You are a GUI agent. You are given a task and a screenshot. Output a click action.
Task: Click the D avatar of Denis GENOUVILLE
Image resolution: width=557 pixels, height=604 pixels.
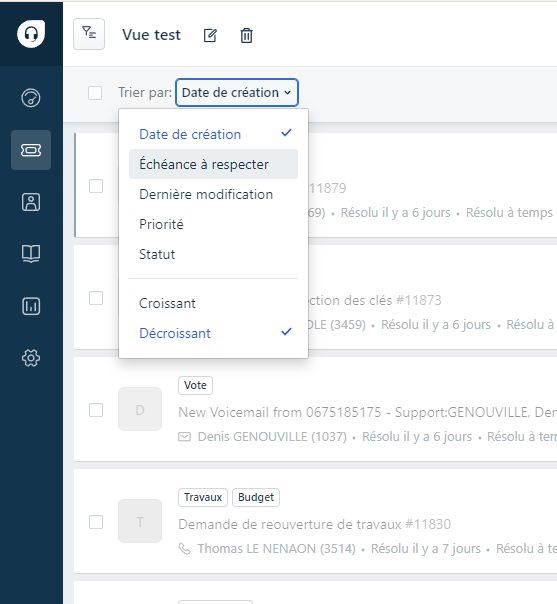pyautogui.click(x=140, y=409)
